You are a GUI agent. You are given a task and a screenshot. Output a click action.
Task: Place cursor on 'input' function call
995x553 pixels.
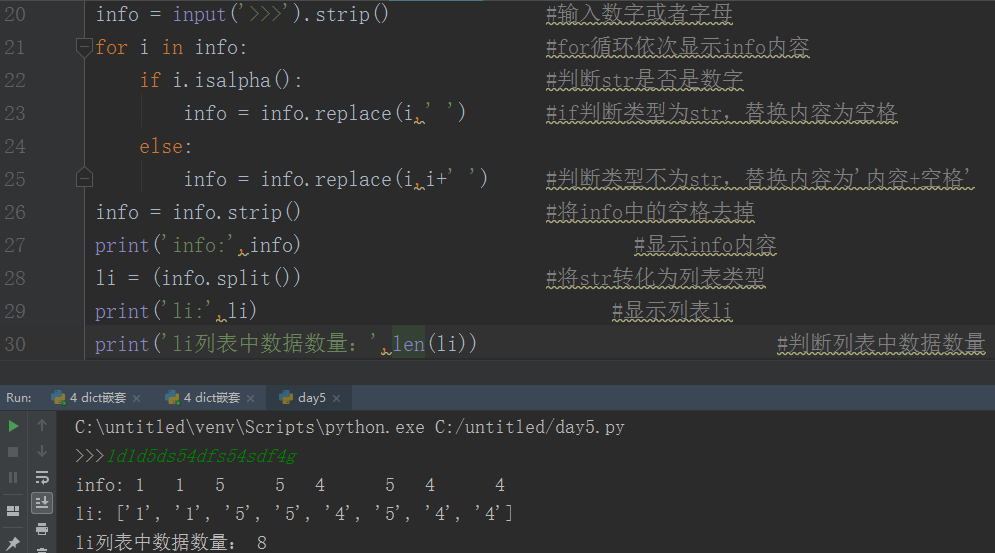click(x=199, y=14)
